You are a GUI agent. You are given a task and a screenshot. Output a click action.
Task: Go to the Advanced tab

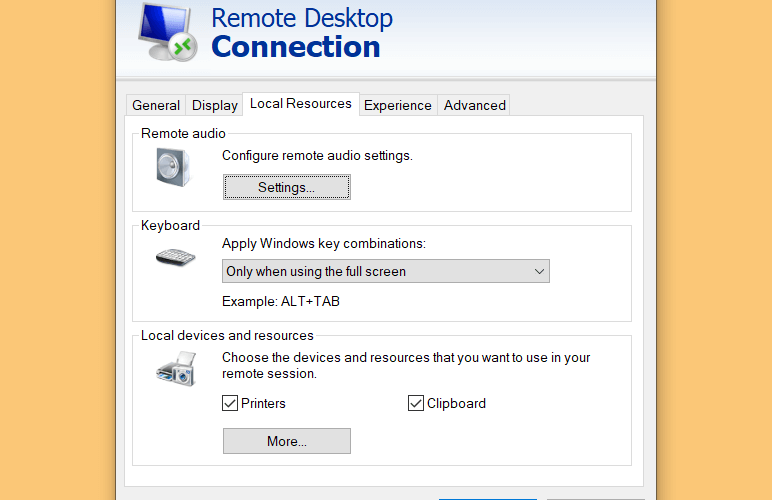click(x=475, y=105)
